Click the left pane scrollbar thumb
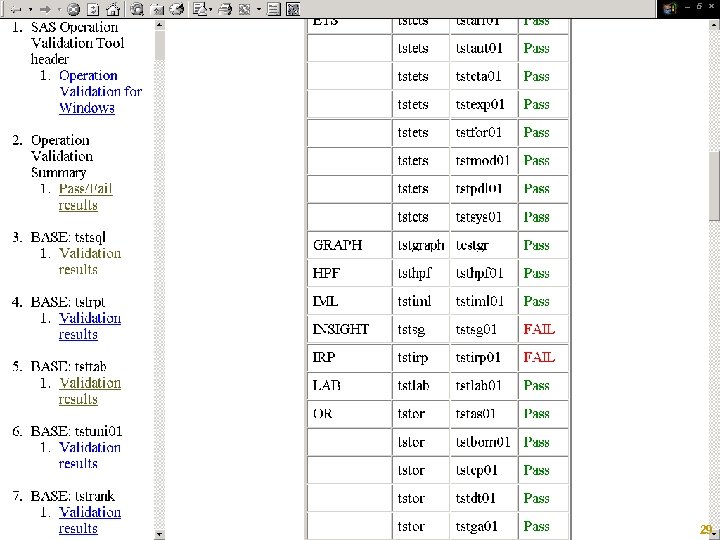Viewport: 720px width, 540px height. point(159,45)
